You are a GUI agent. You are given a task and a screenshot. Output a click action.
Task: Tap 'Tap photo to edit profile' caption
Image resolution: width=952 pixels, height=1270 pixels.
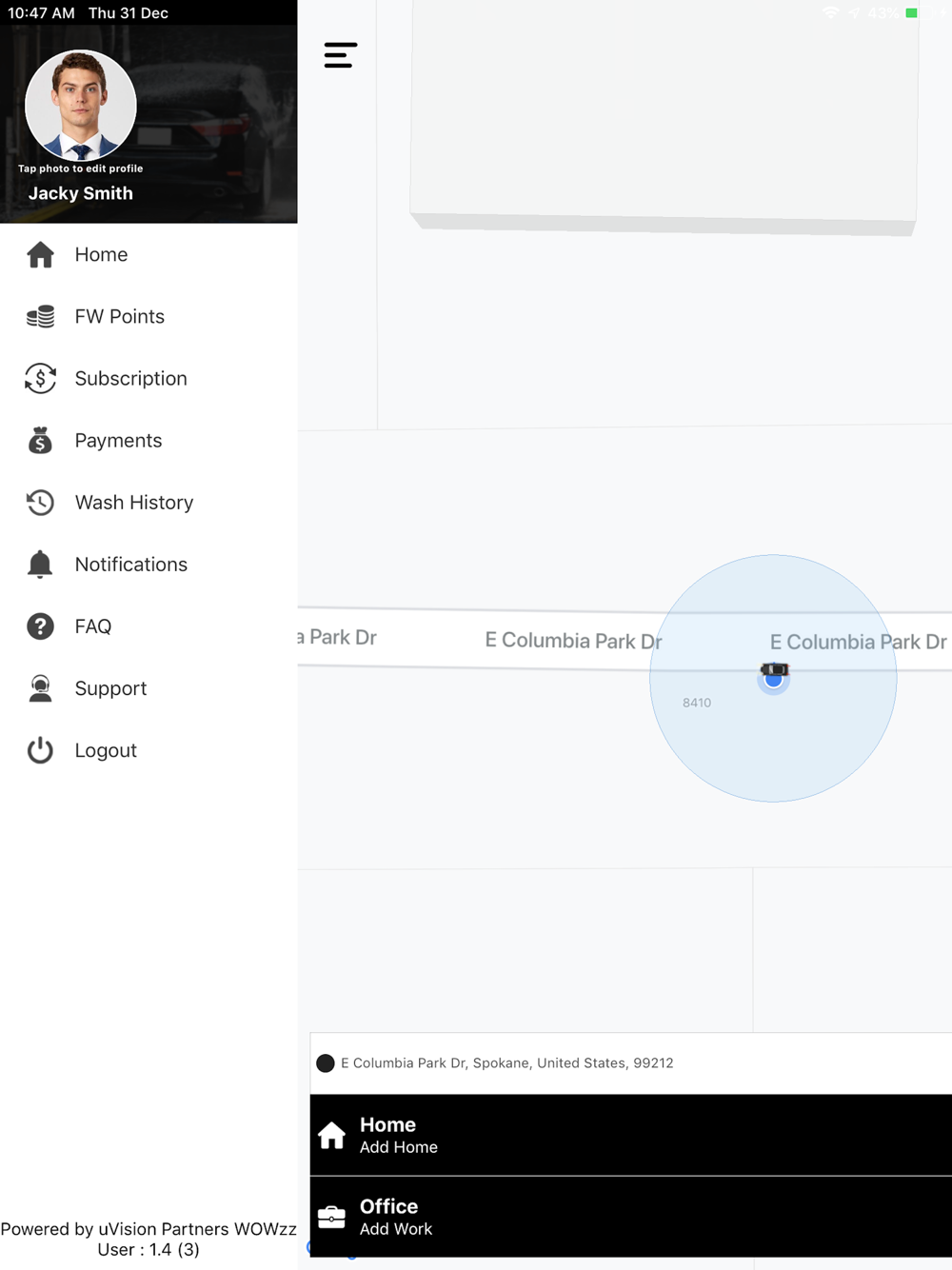click(x=81, y=169)
